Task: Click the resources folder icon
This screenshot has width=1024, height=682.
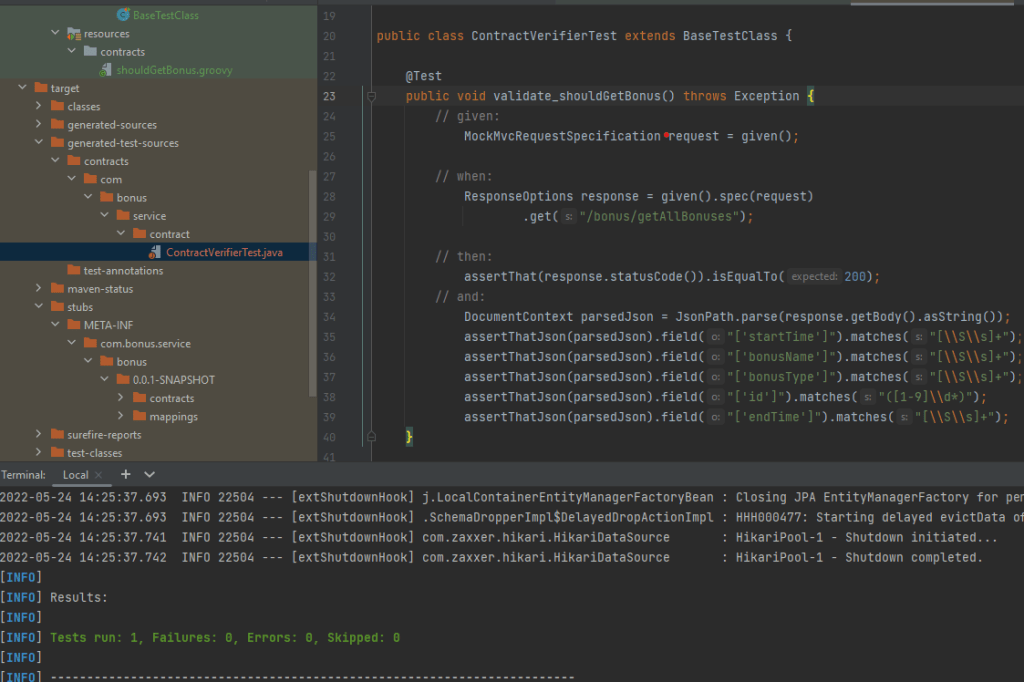Action: pyautogui.click(x=74, y=33)
